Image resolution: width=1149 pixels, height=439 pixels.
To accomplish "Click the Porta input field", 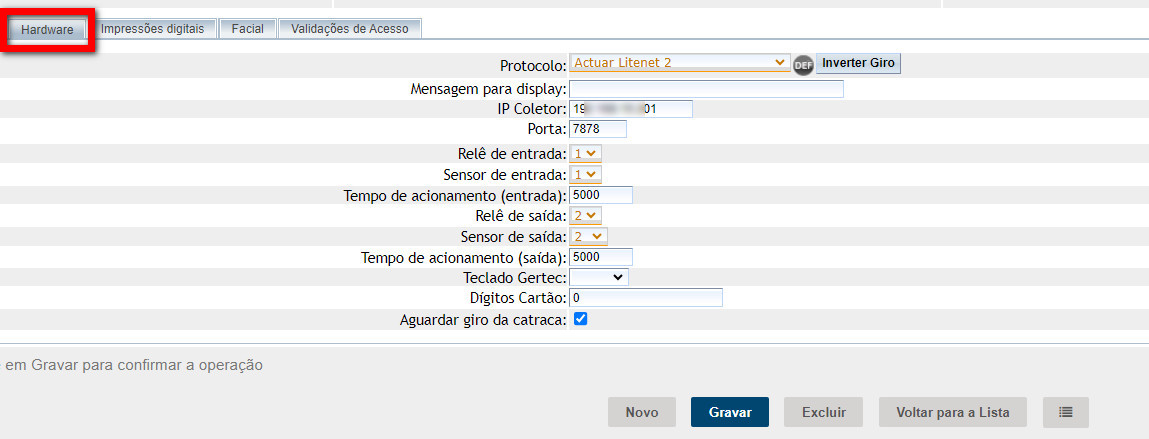I will click(x=597, y=129).
